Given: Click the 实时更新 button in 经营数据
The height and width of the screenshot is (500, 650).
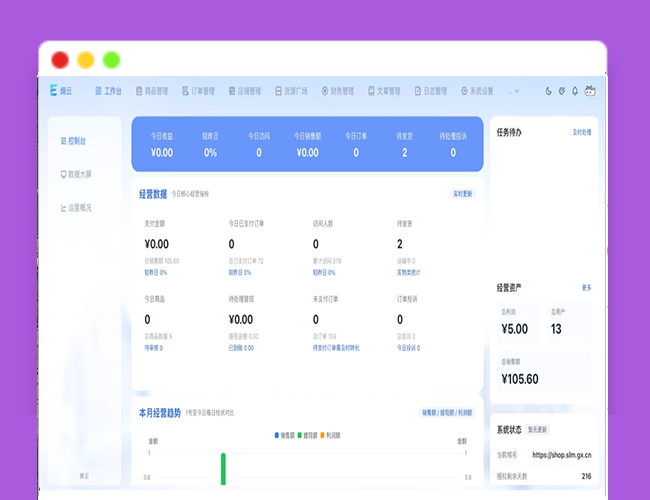Looking at the screenshot, I should pyautogui.click(x=462, y=194).
